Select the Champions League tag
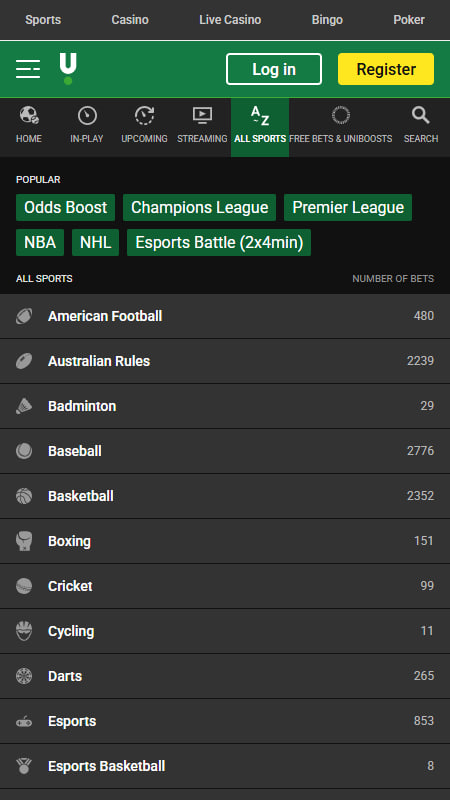Image resolution: width=450 pixels, height=800 pixels. [199, 208]
